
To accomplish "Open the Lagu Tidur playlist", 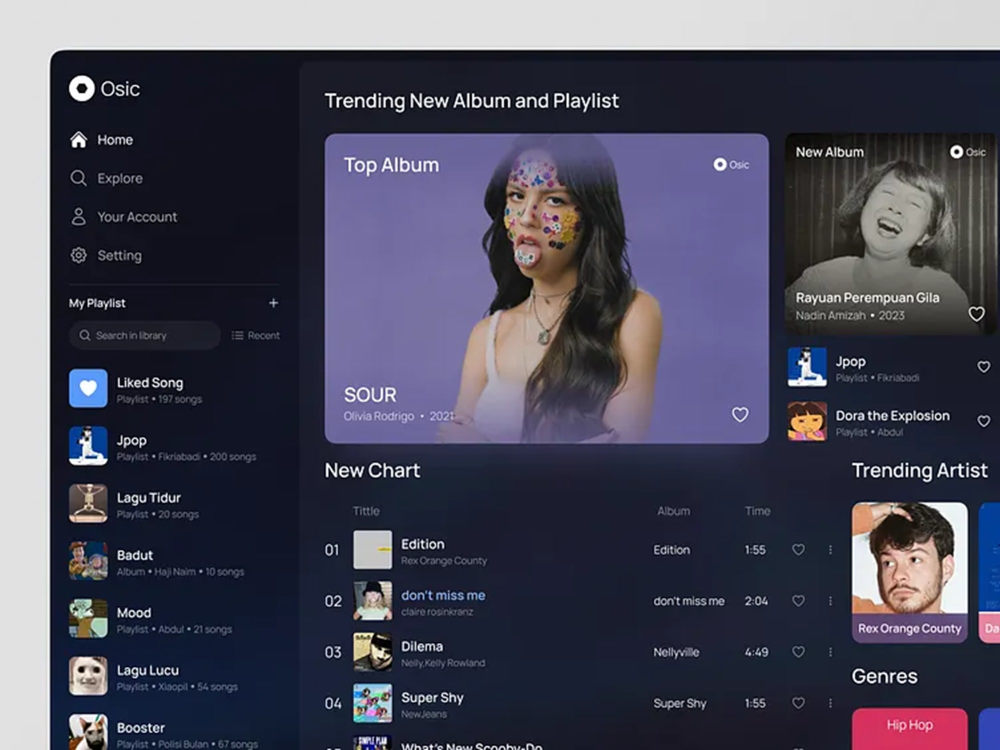I will pyautogui.click(x=174, y=503).
